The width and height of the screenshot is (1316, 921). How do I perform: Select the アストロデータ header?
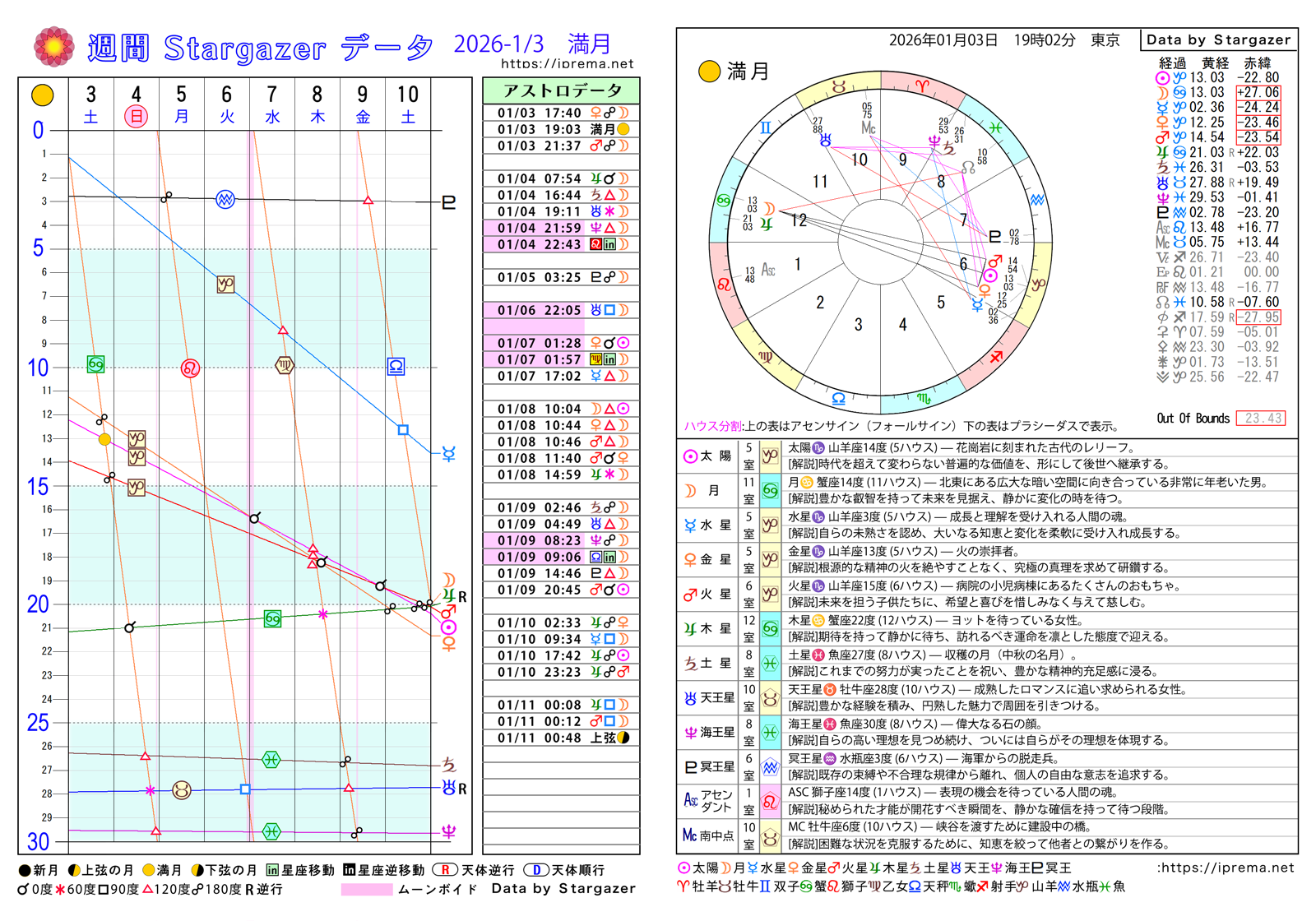pos(561,90)
